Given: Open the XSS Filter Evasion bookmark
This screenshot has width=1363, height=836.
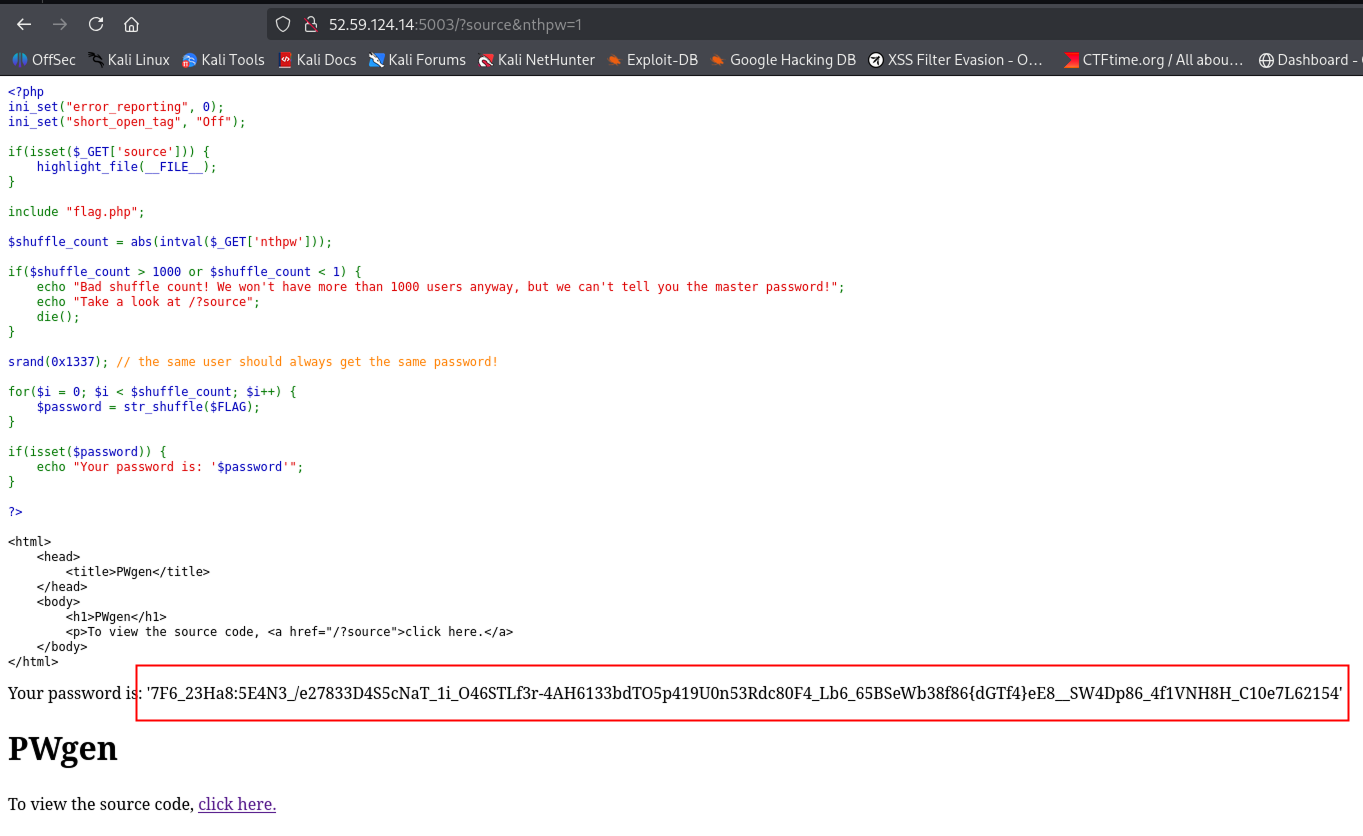Looking at the screenshot, I should (x=956, y=60).
